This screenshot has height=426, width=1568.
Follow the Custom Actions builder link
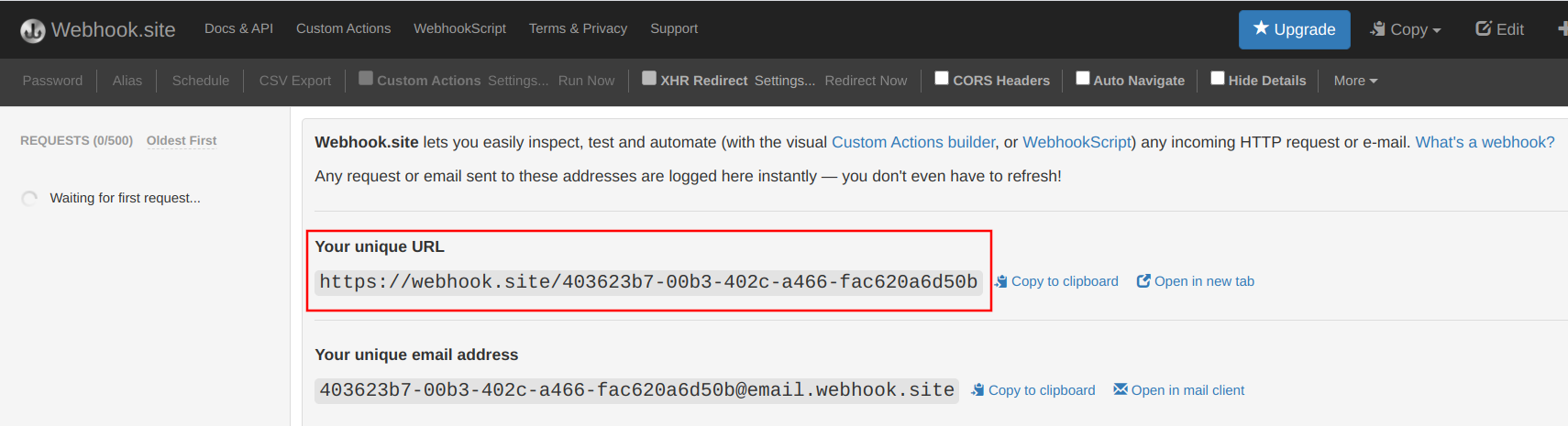coord(913,142)
